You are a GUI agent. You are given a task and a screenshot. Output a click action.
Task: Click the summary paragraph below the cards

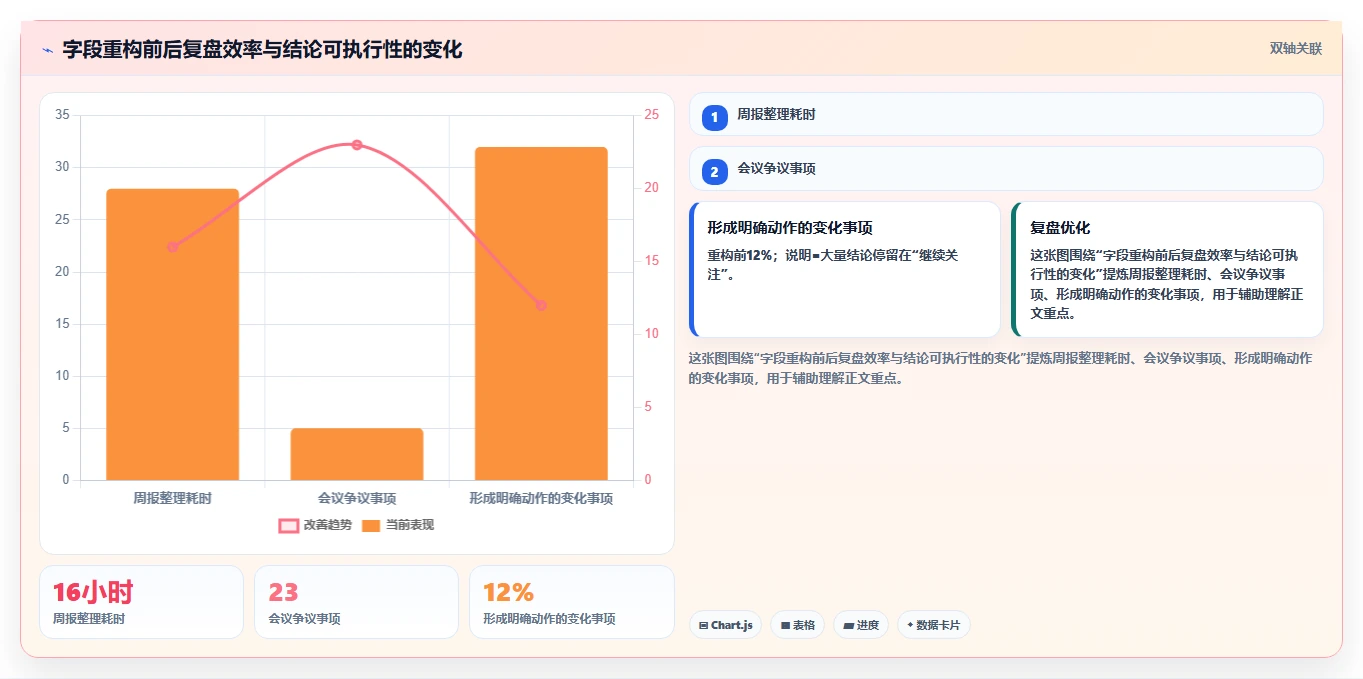[x=1000, y=368]
